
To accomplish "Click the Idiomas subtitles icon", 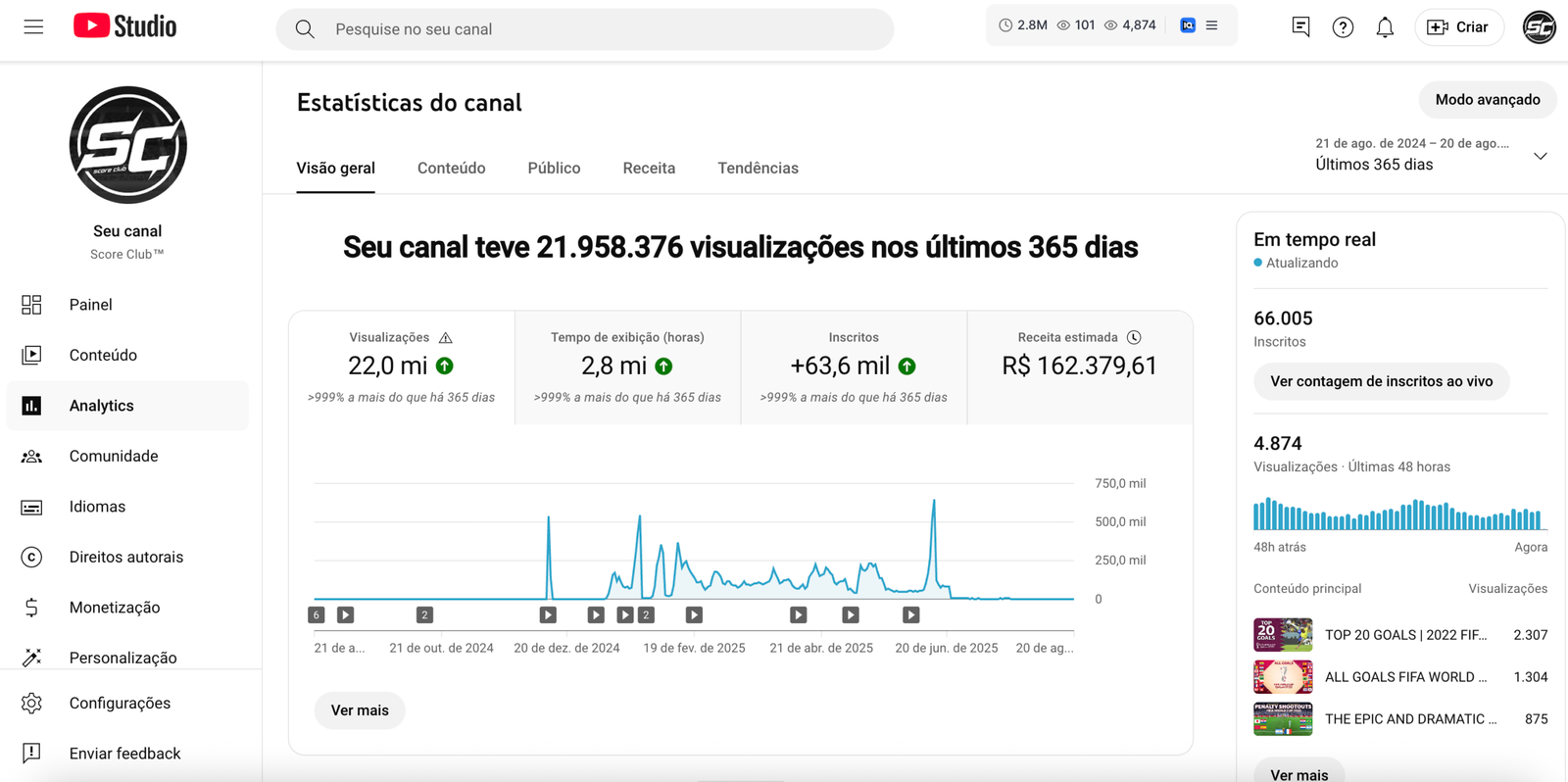I will [31, 507].
